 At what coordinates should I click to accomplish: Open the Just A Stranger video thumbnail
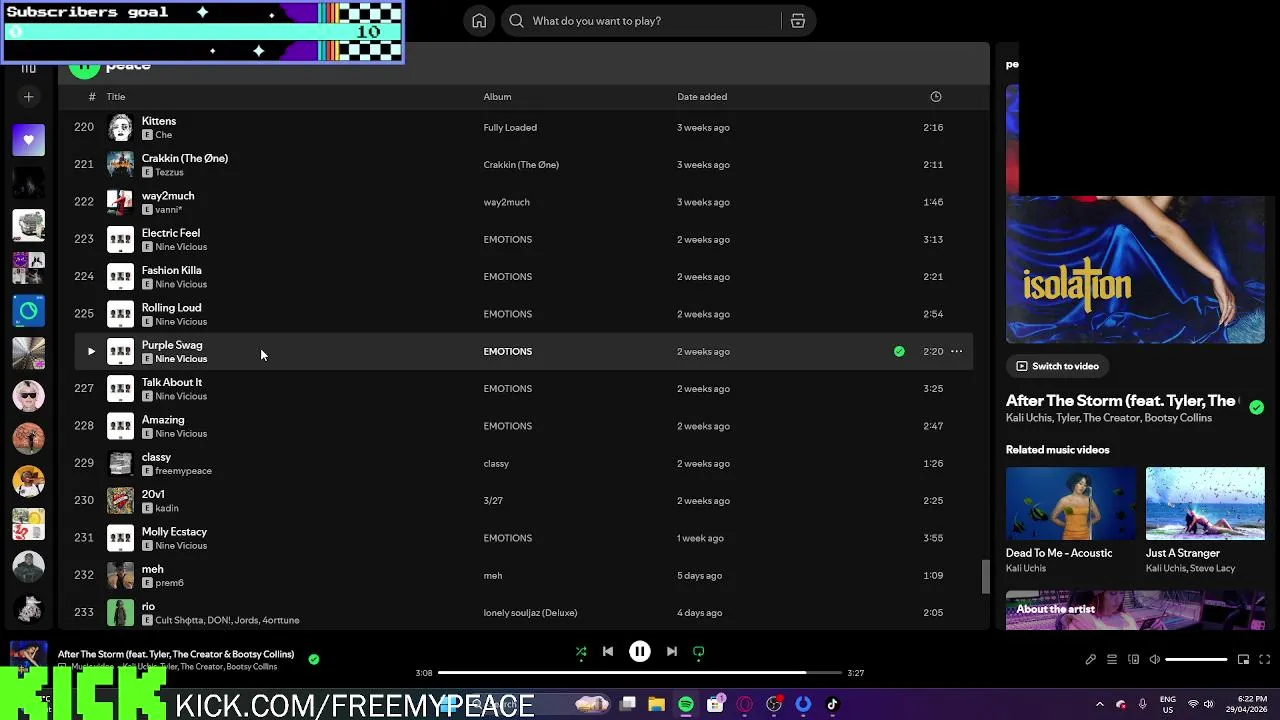(1205, 504)
